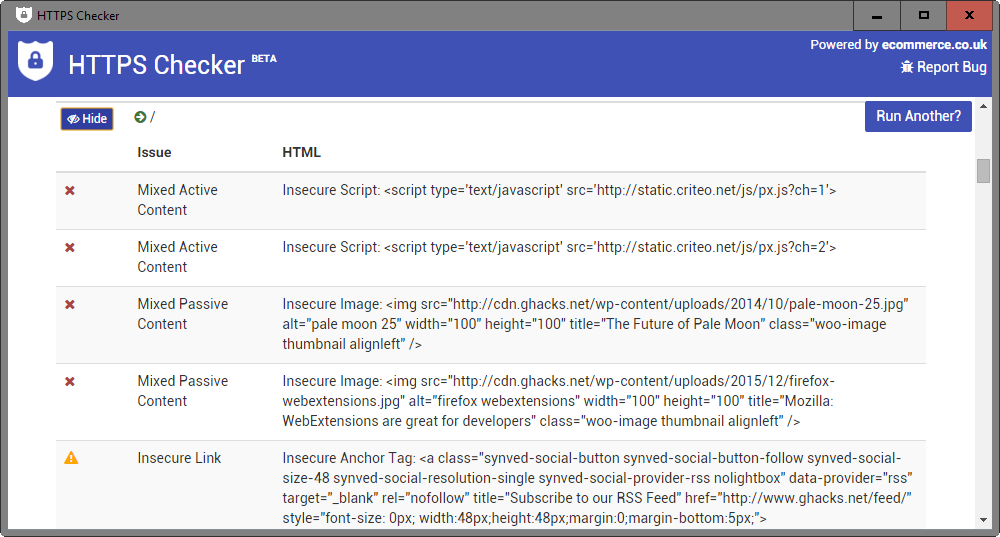Image resolution: width=1000 pixels, height=537 pixels.
Task: Open the ecommerce.co.uk link
Action: [934, 45]
